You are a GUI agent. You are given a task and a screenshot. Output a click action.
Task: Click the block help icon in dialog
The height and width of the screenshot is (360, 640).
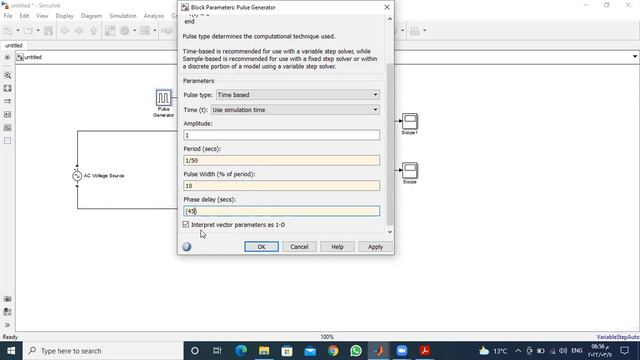pyautogui.click(x=187, y=247)
